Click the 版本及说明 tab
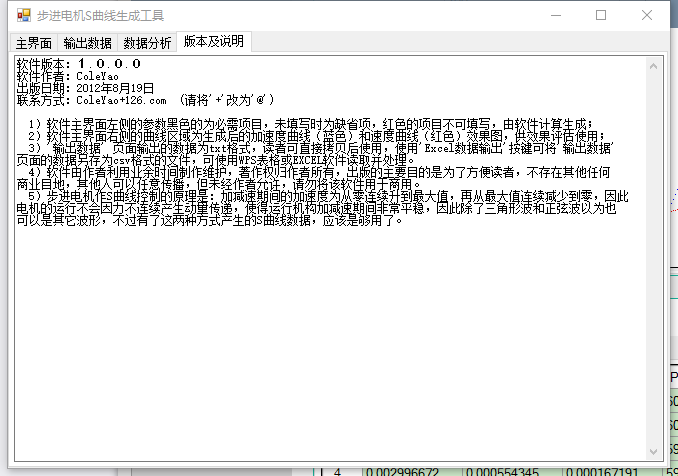The width and height of the screenshot is (678, 476). click(214, 42)
